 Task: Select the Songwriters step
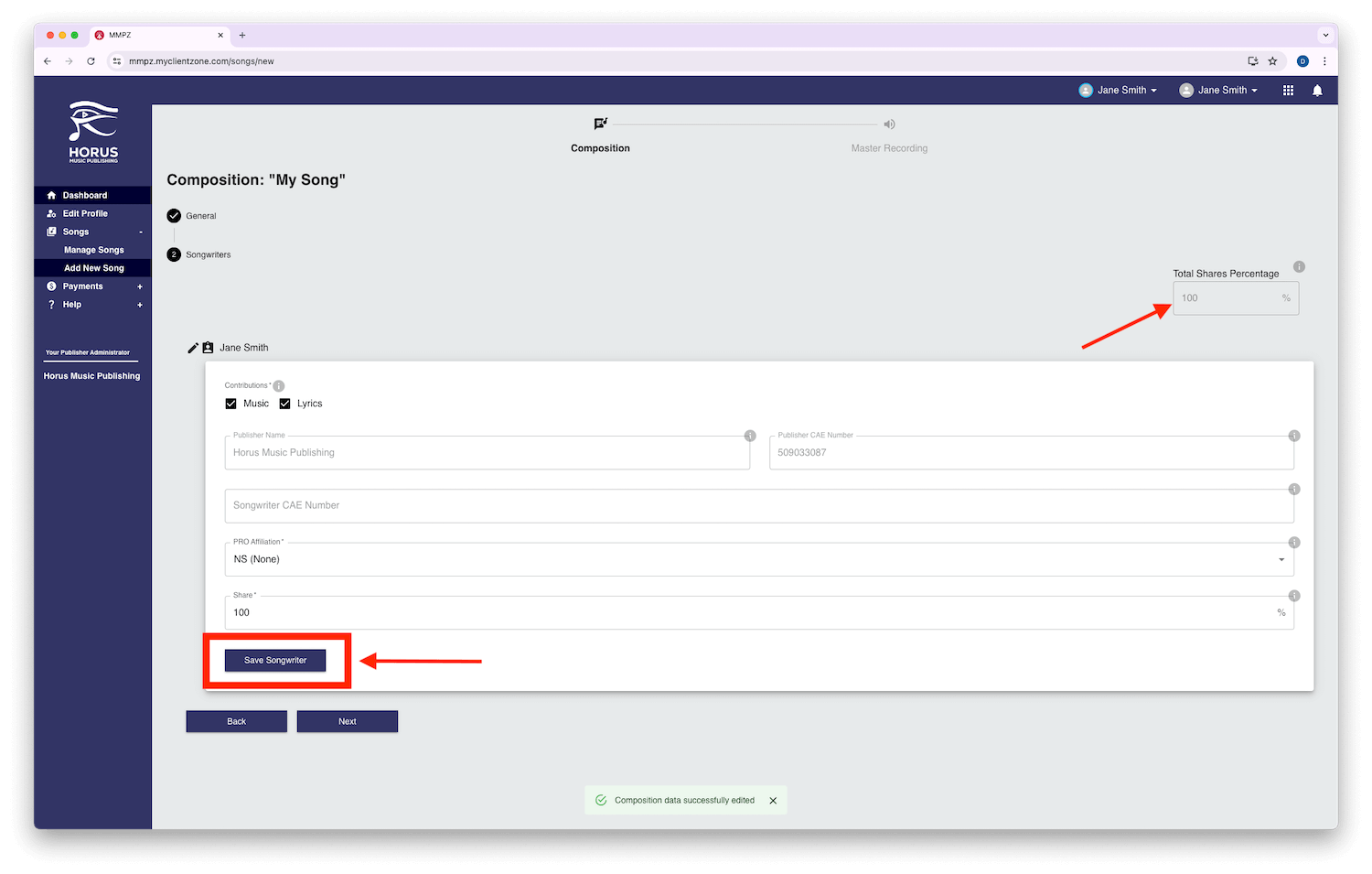coord(199,254)
